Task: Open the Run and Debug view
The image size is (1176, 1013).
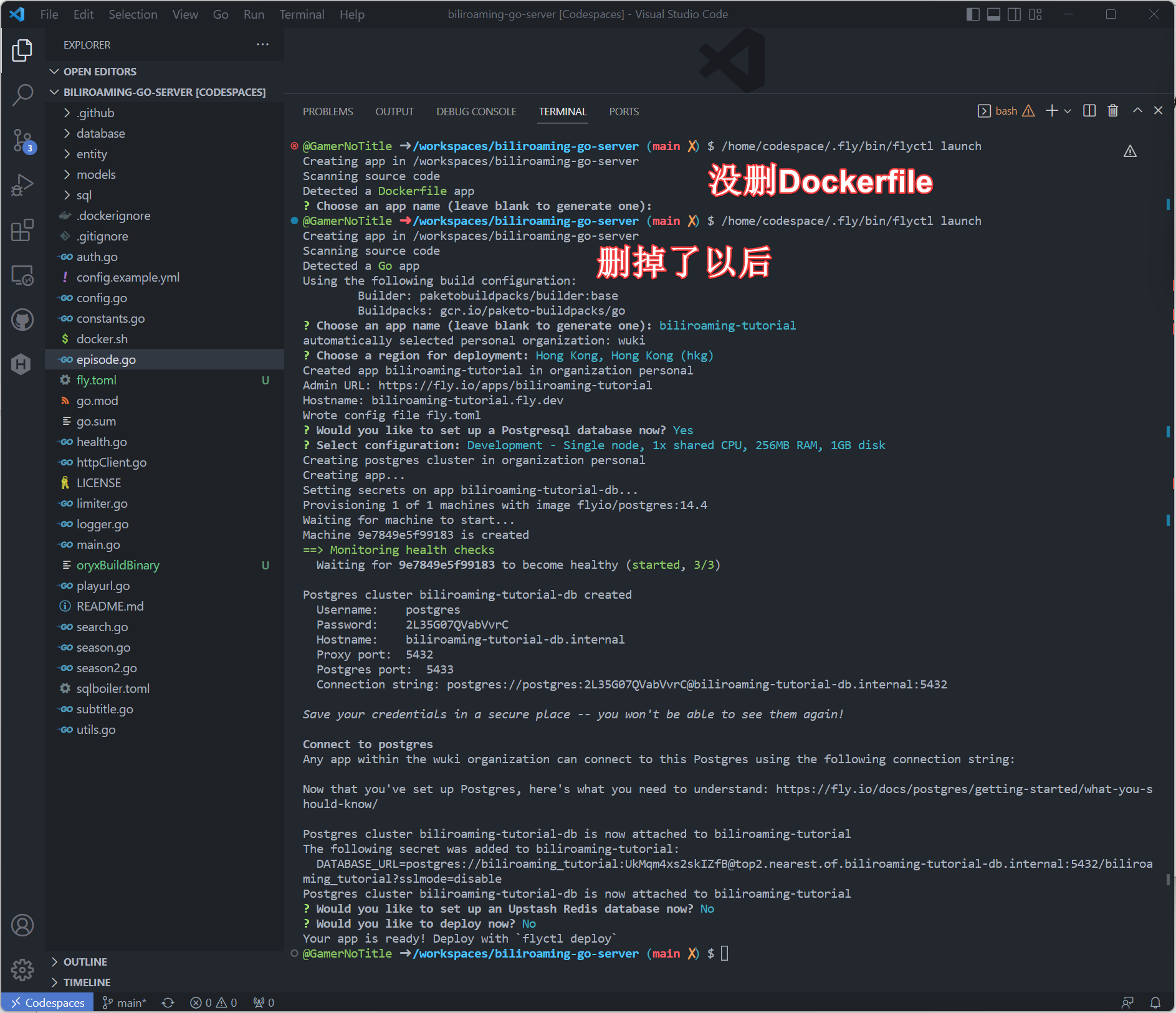Action: pyautogui.click(x=22, y=186)
